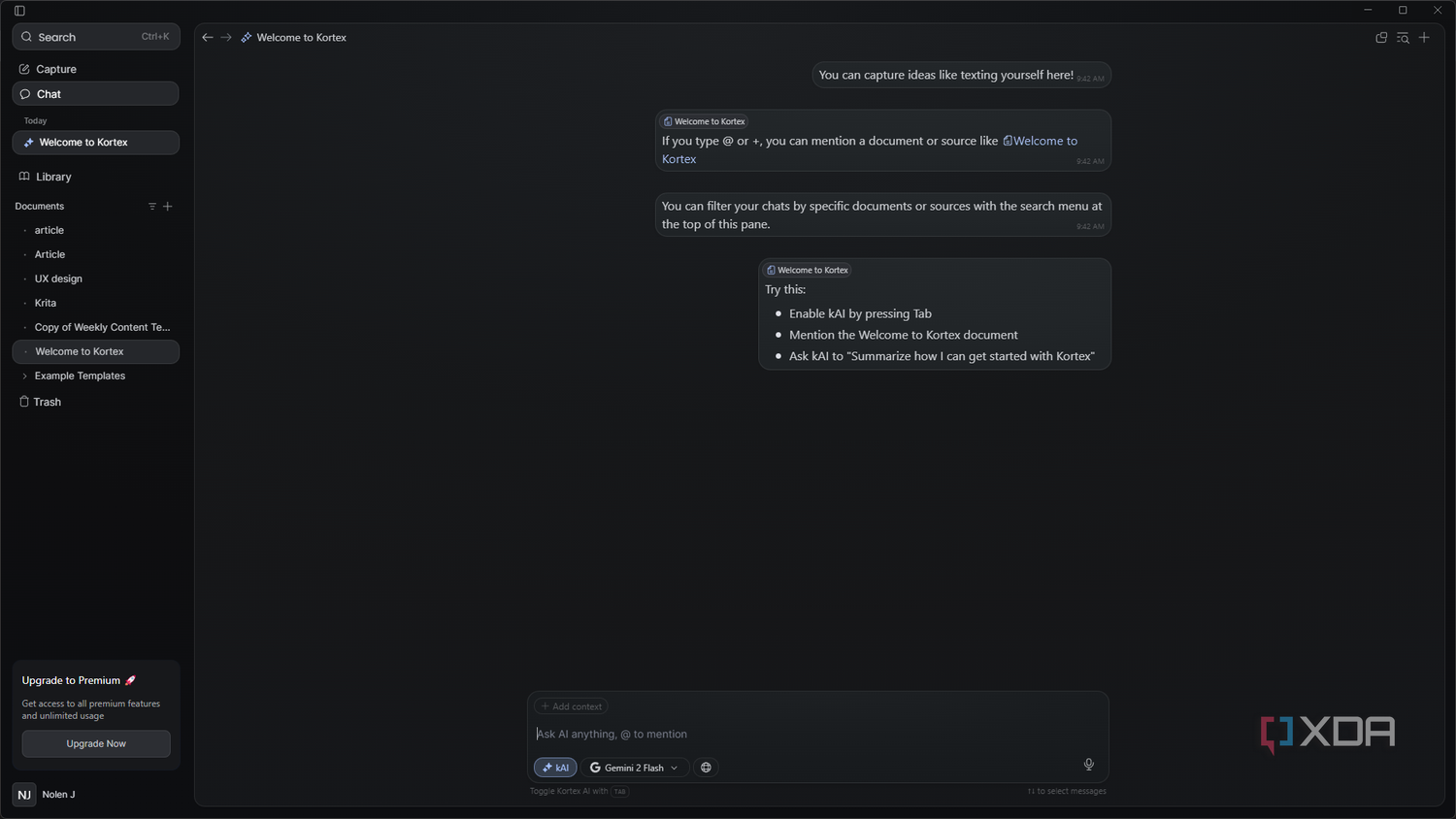Open the NJ profile avatar
1456x819 pixels.
pos(24,795)
